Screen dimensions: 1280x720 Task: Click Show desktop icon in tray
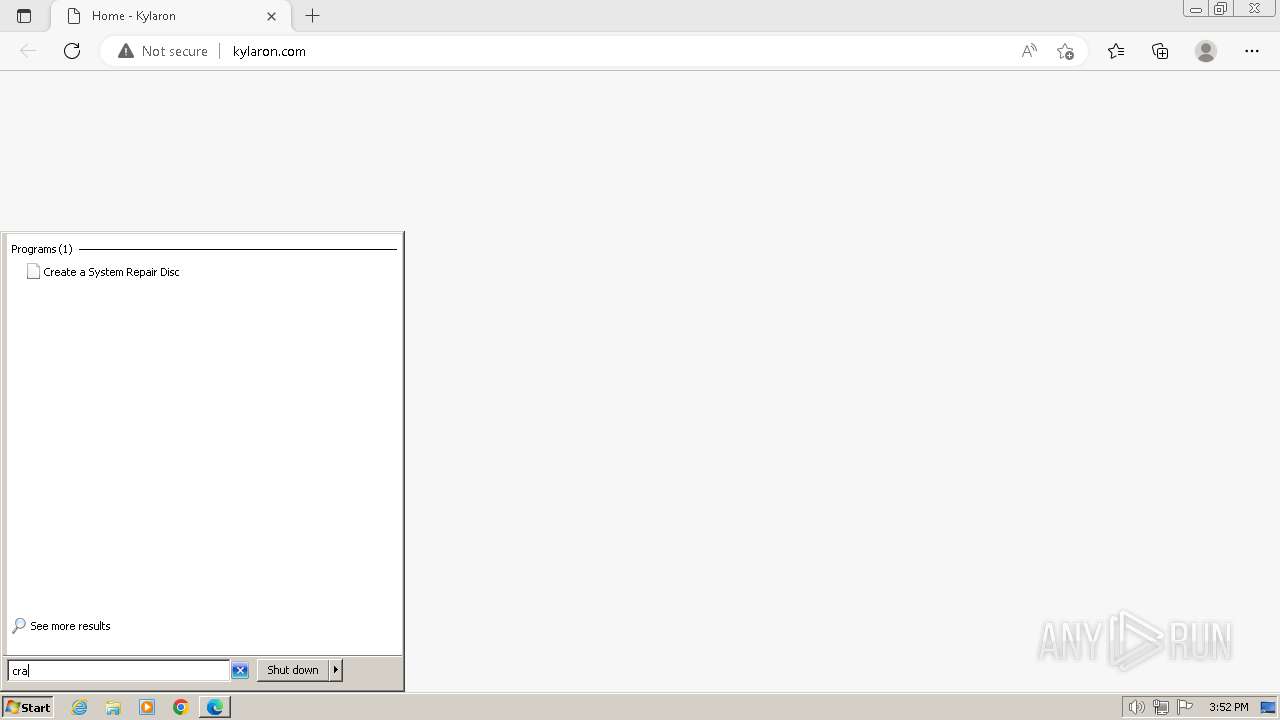(1268, 707)
